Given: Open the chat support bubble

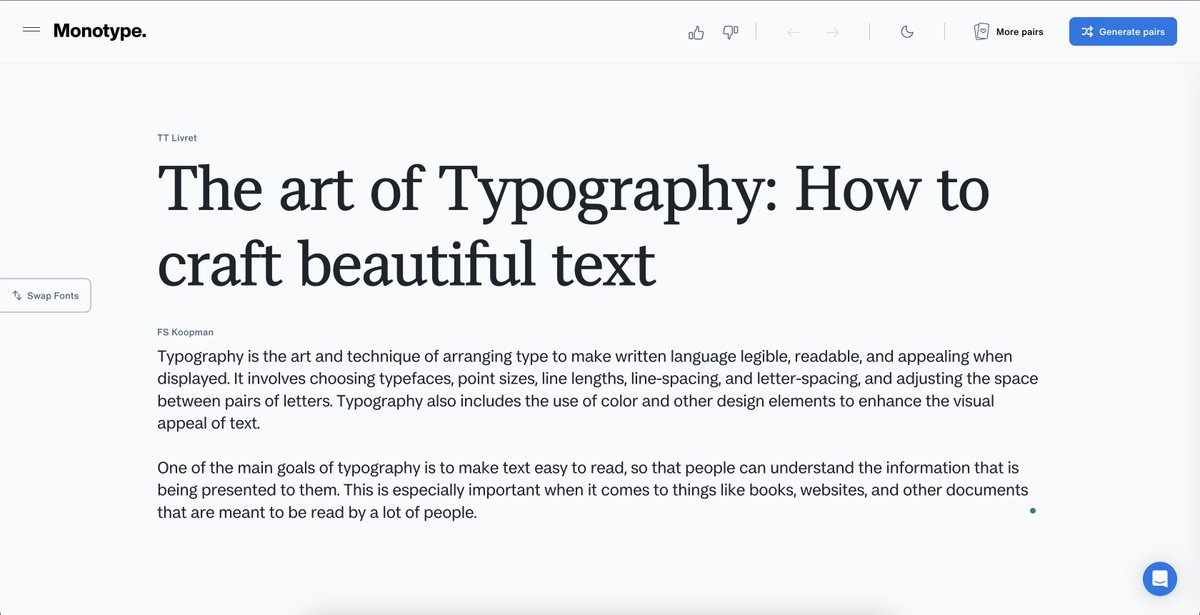Looking at the screenshot, I should click(1160, 578).
